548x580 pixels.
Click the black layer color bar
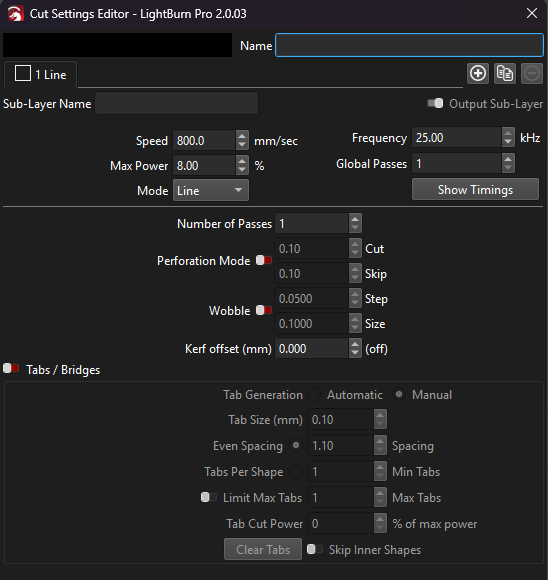(x=118, y=45)
